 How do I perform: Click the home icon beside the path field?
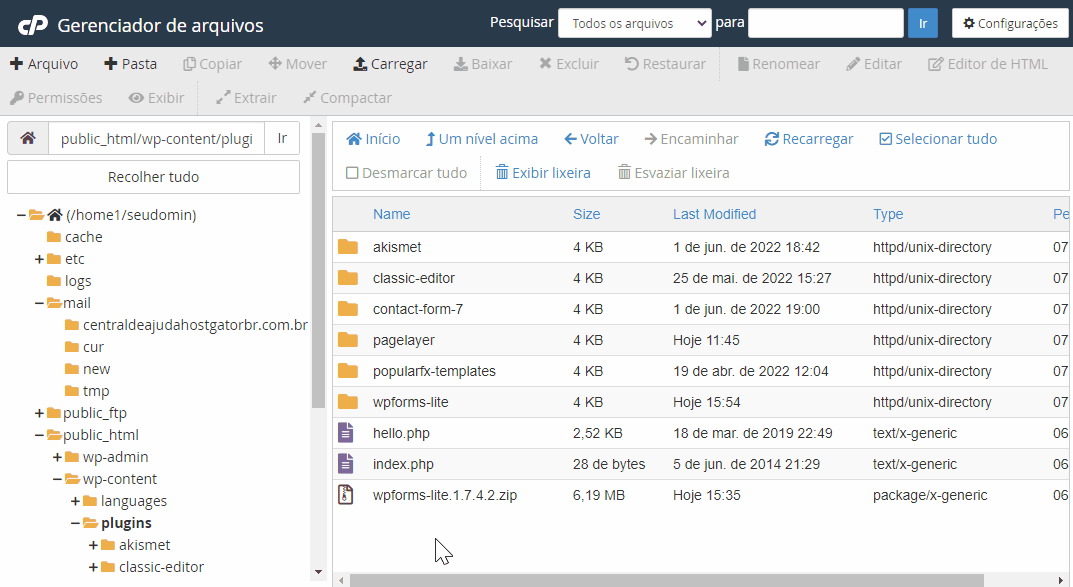point(28,139)
